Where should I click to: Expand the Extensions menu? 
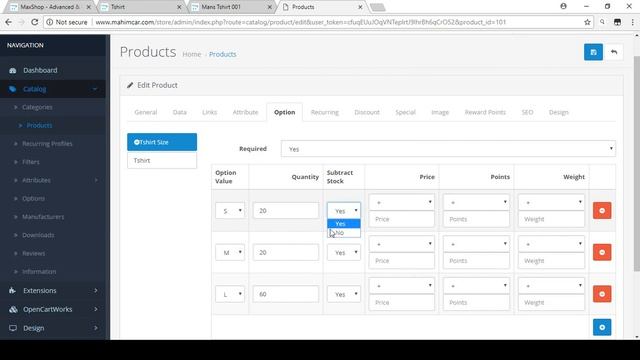coord(53,291)
